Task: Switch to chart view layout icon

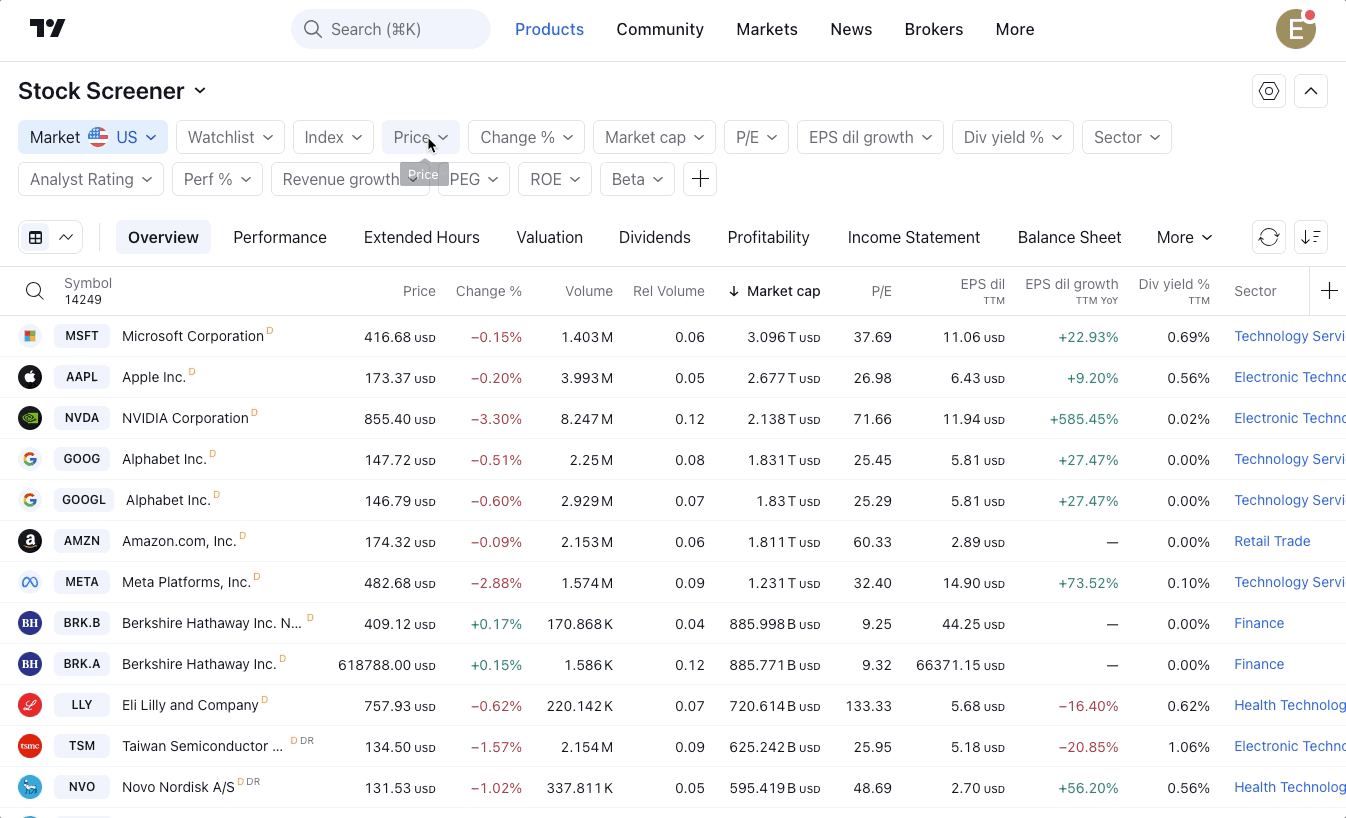Action: pos(66,237)
